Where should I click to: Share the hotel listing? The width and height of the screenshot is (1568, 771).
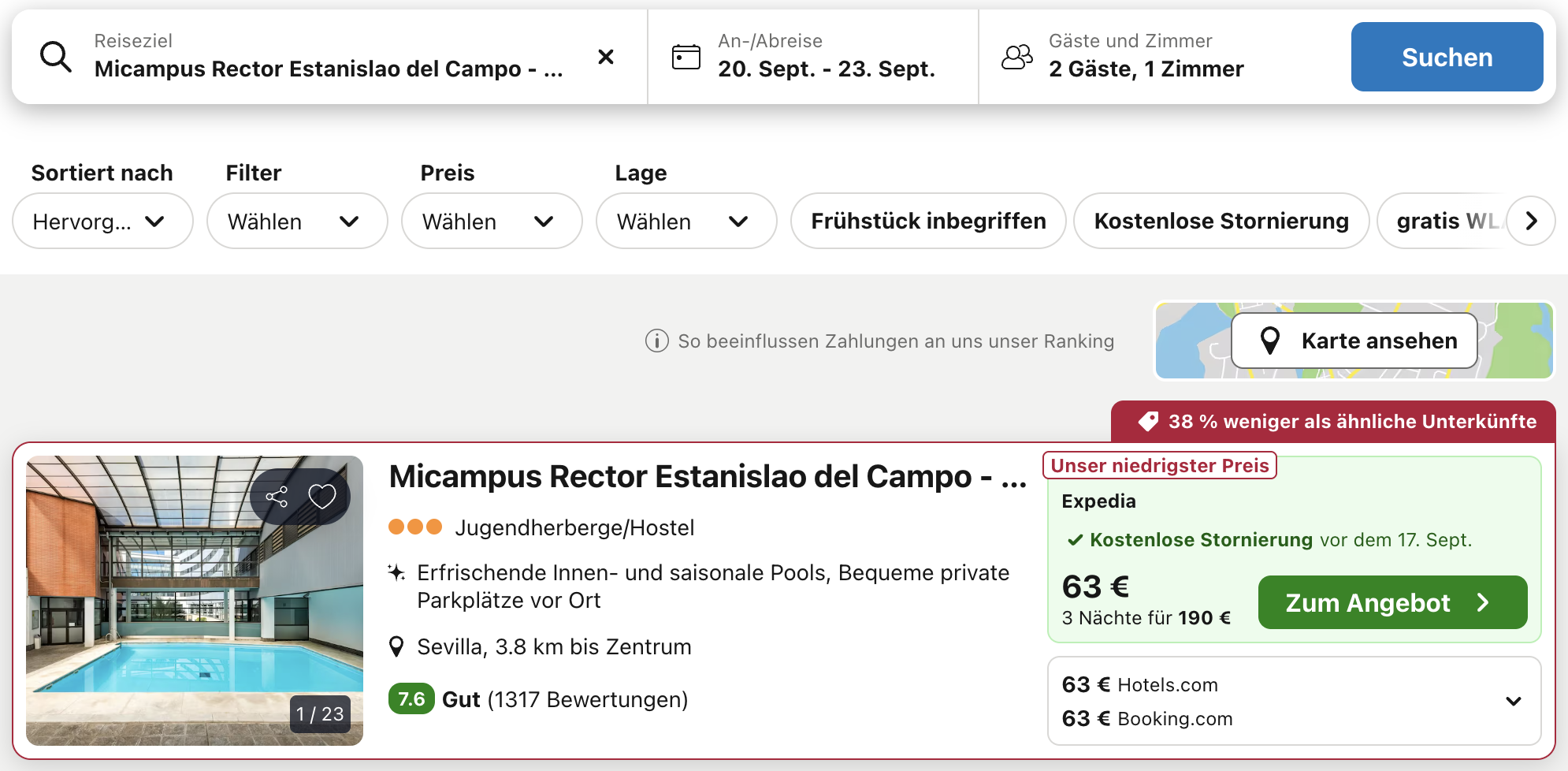pos(277,497)
